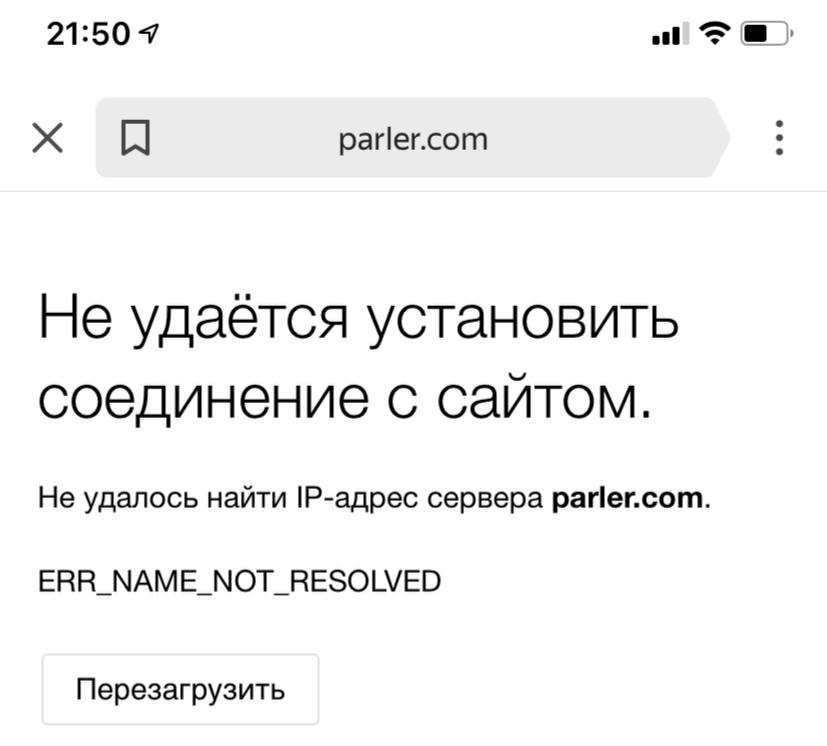Tap the word "установить" in the heading
This screenshot has width=827, height=746.
pyautogui.click(x=522, y=320)
